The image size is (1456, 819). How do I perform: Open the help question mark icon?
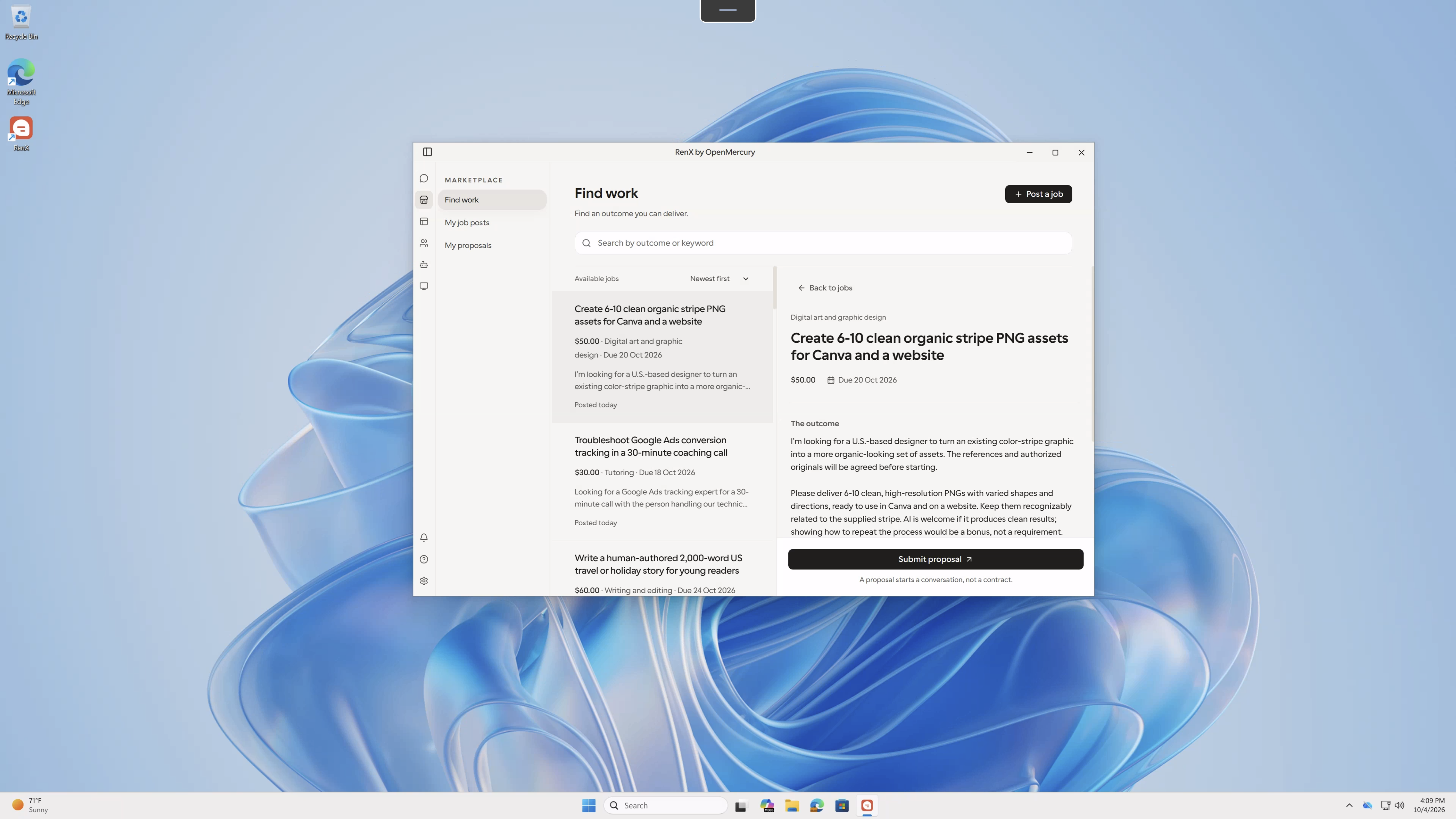pyautogui.click(x=424, y=559)
